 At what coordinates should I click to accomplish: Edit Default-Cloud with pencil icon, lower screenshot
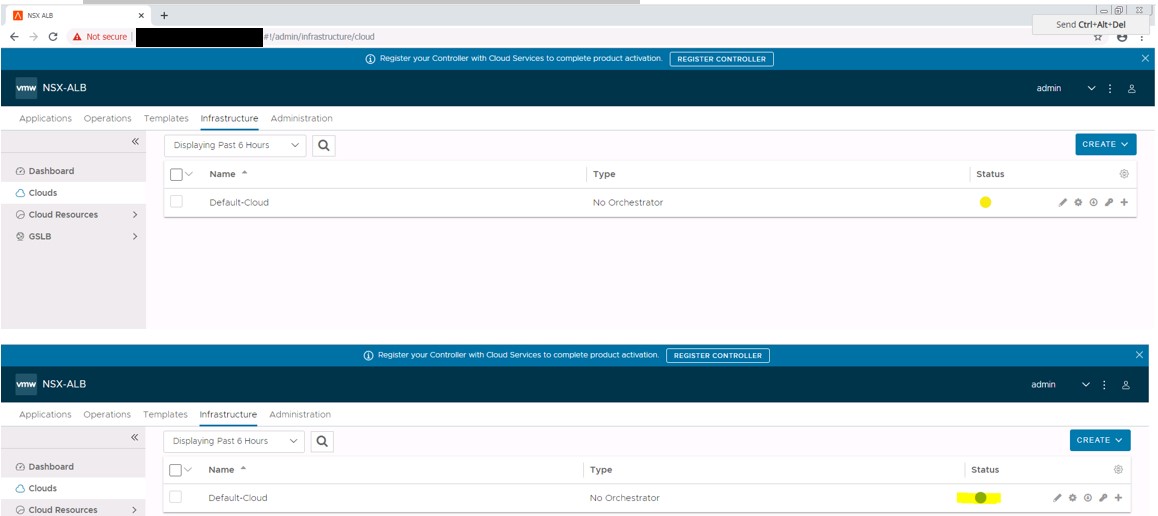pos(1057,498)
